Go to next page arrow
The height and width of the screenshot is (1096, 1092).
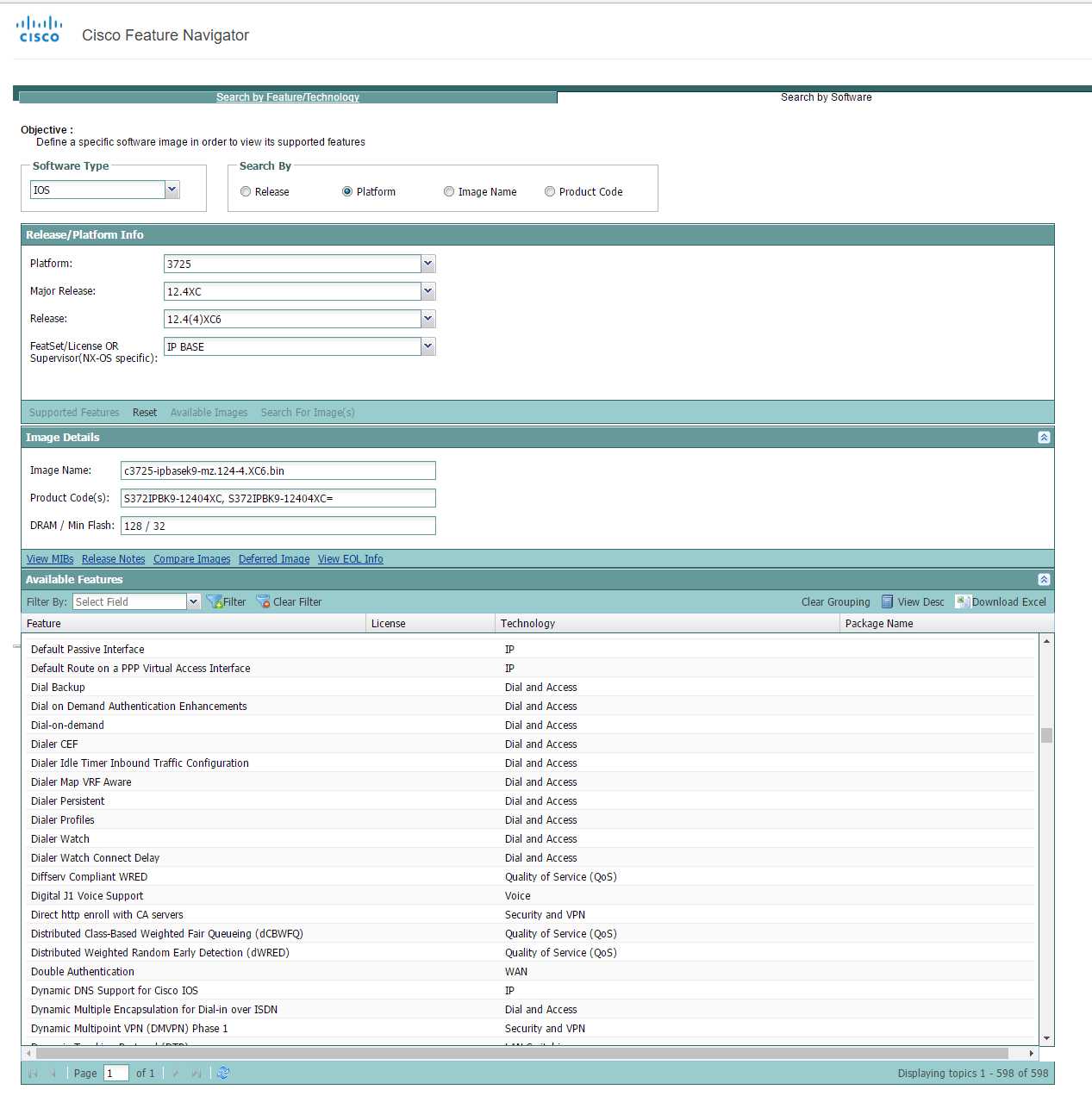tap(176, 1074)
